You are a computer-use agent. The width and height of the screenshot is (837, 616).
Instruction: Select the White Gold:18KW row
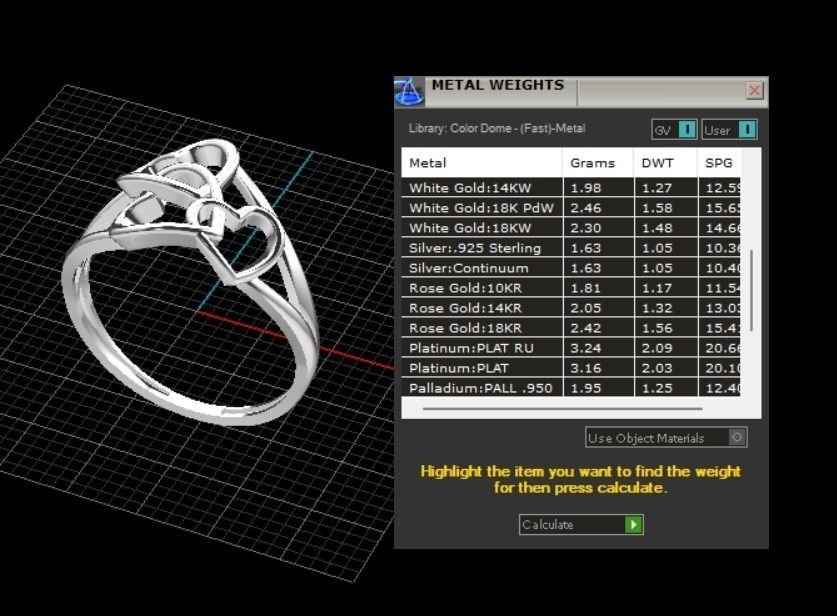(571, 228)
